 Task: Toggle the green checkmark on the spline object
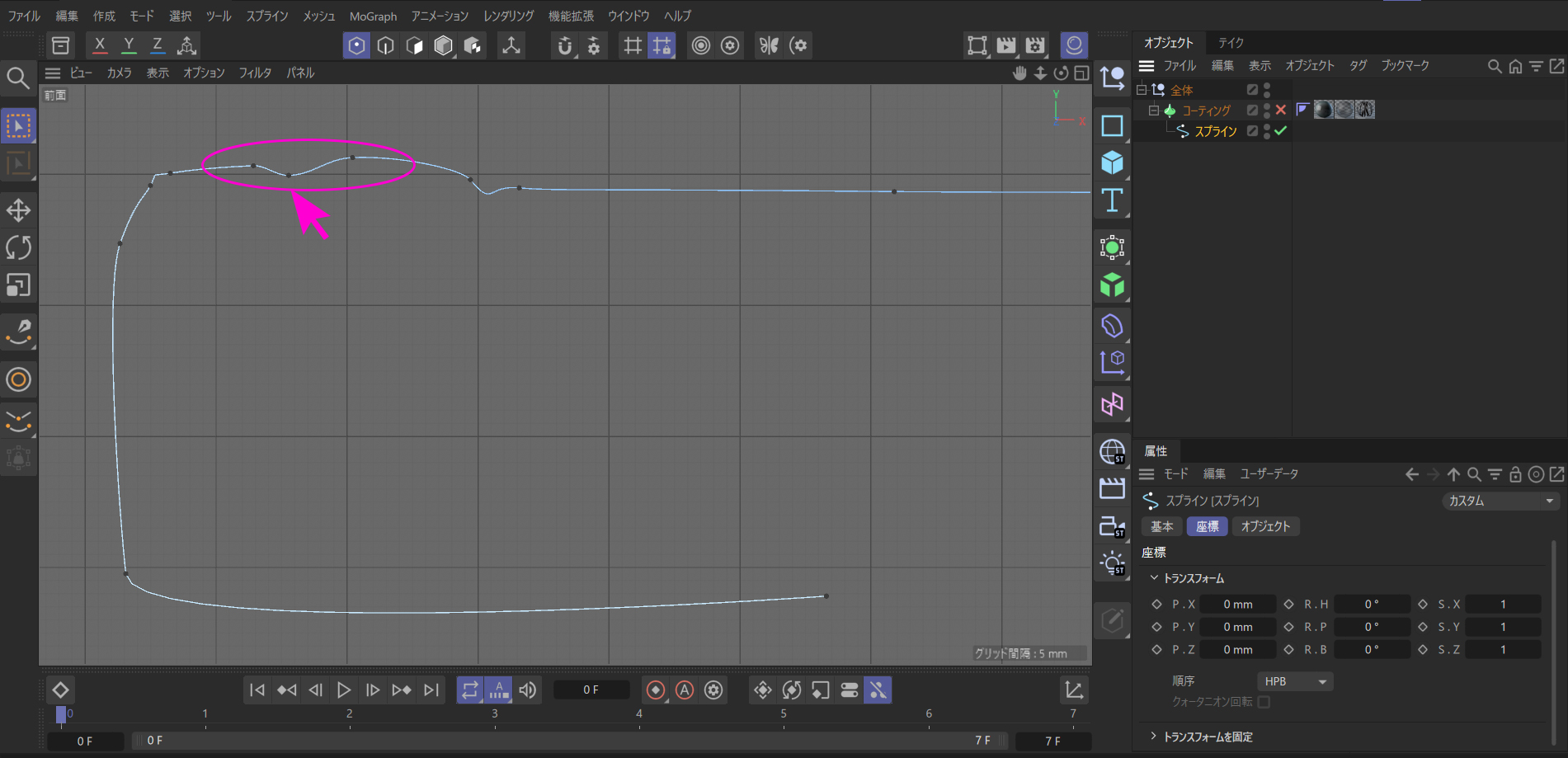click(x=1280, y=131)
